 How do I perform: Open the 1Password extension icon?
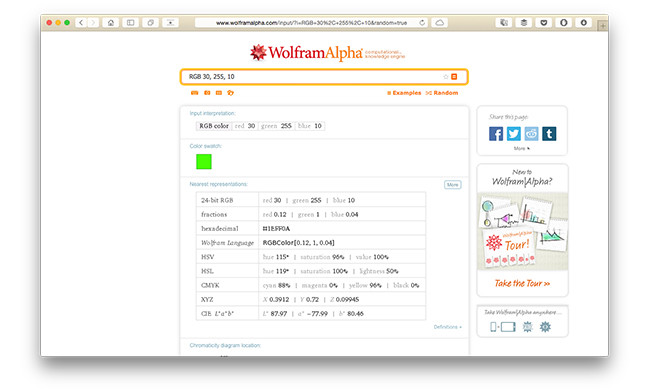coord(563,22)
